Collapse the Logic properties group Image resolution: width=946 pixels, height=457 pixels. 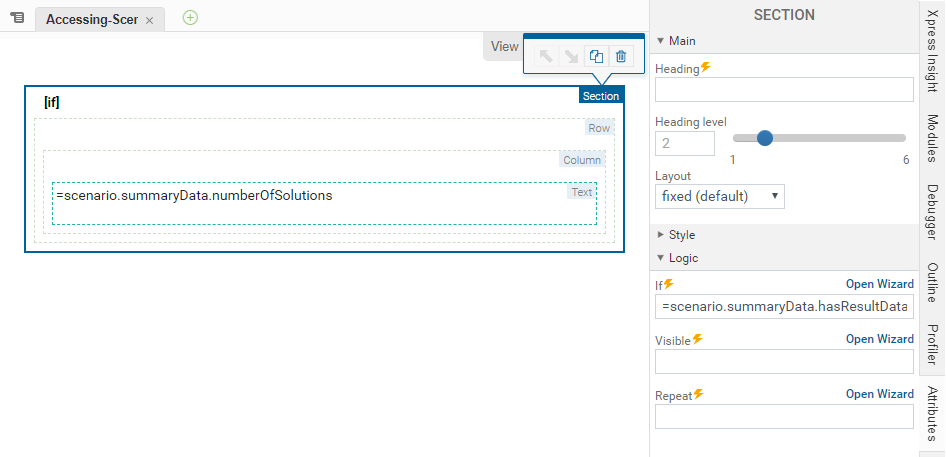click(661, 258)
